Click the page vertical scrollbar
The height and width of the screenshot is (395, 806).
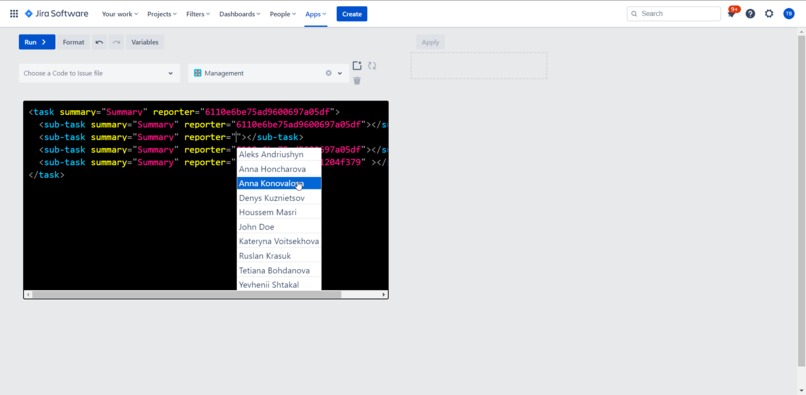click(x=801, y=201)
